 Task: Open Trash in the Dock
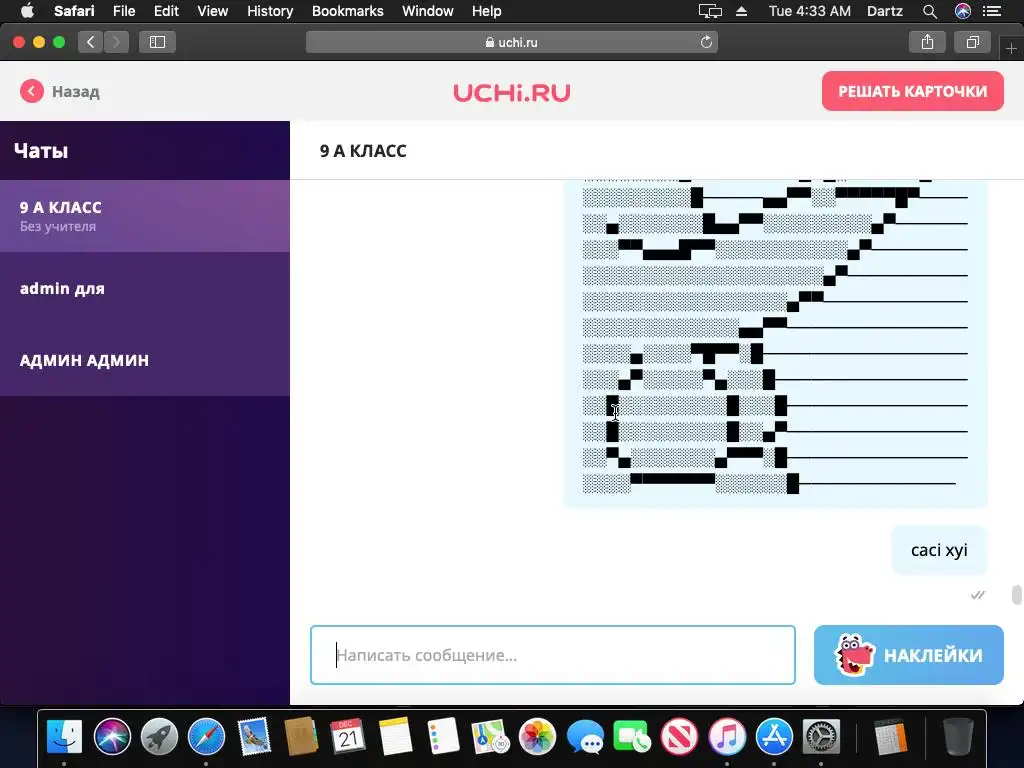958,737
